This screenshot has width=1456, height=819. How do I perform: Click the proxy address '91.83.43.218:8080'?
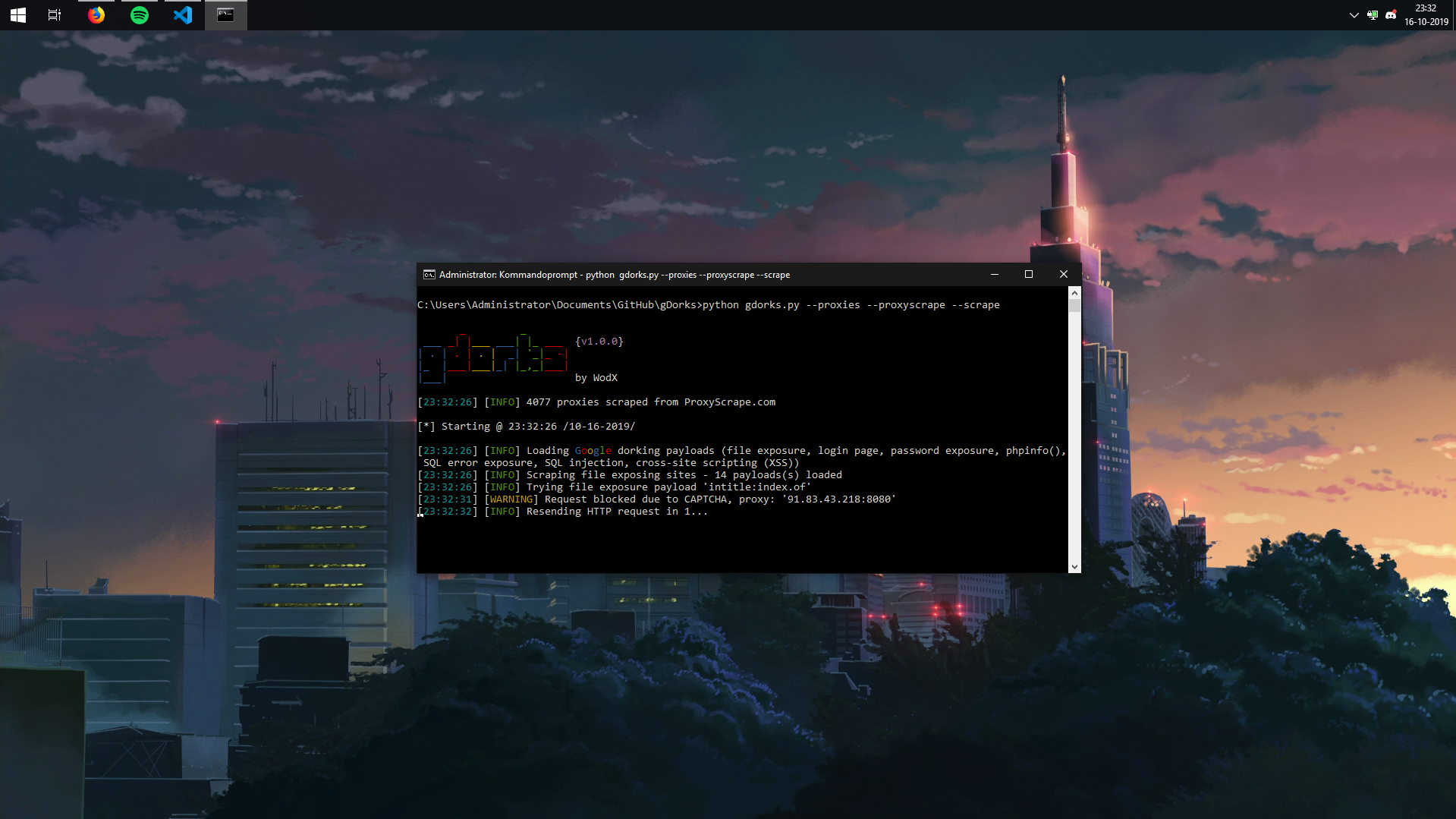839,499
